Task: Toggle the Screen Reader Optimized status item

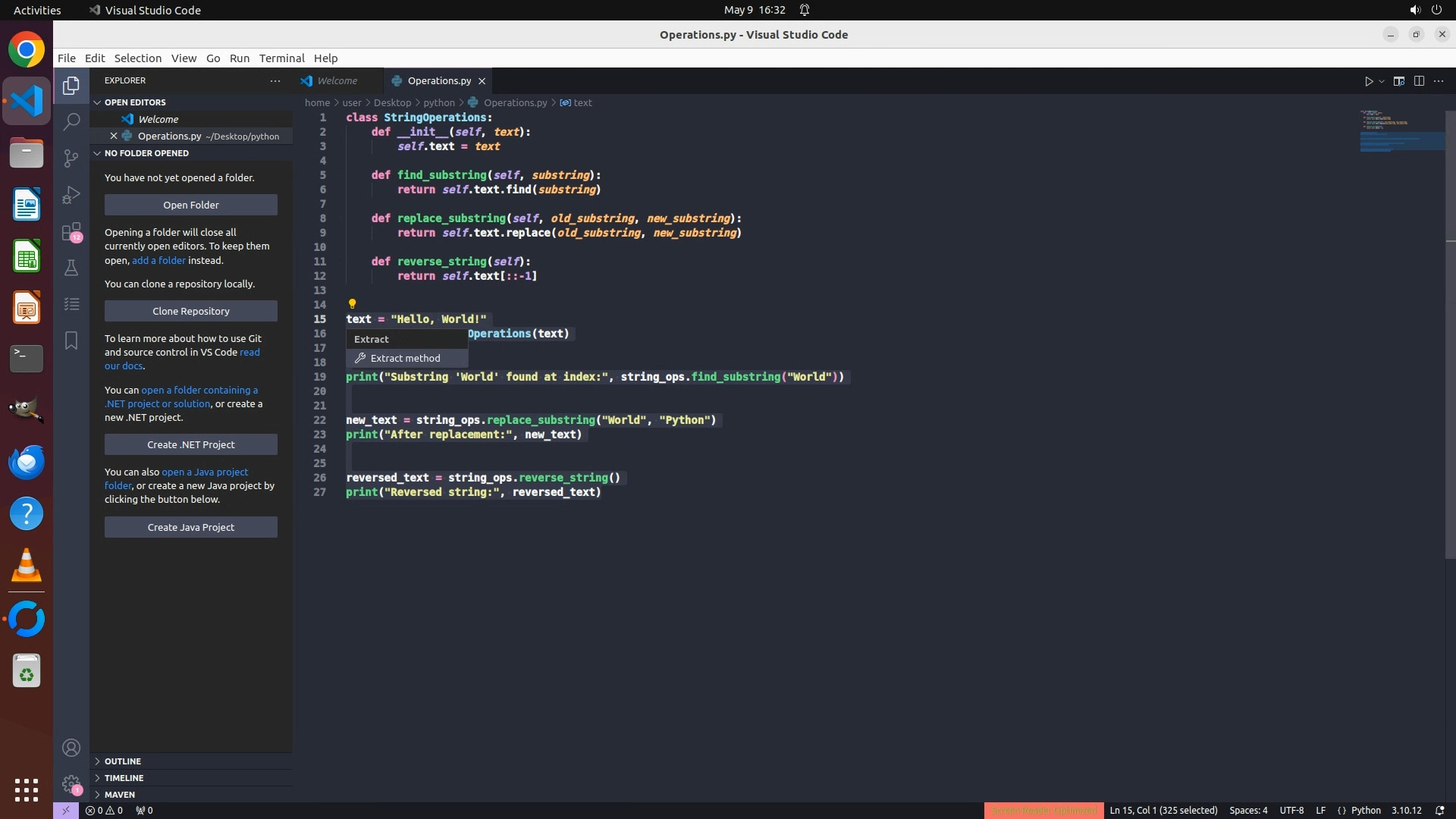Action: [x=1043, y=810]
